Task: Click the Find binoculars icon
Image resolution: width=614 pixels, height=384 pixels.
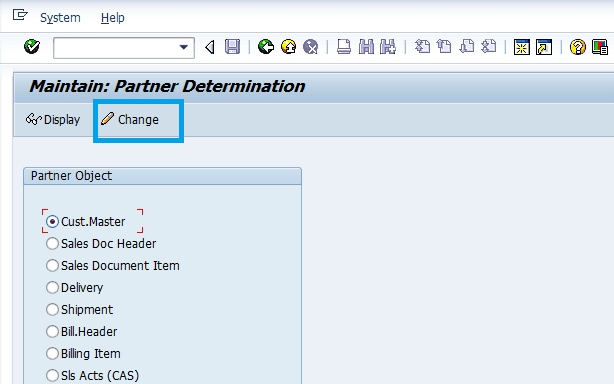Action: [x=366, y=47]
